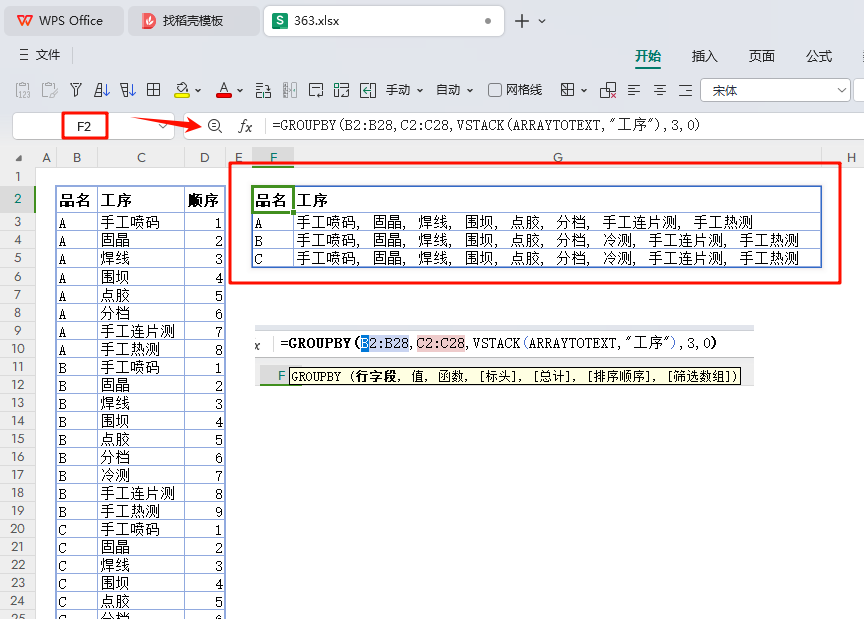Click the zoom magnifier icon in formula bar

click(x=215, y=126)
